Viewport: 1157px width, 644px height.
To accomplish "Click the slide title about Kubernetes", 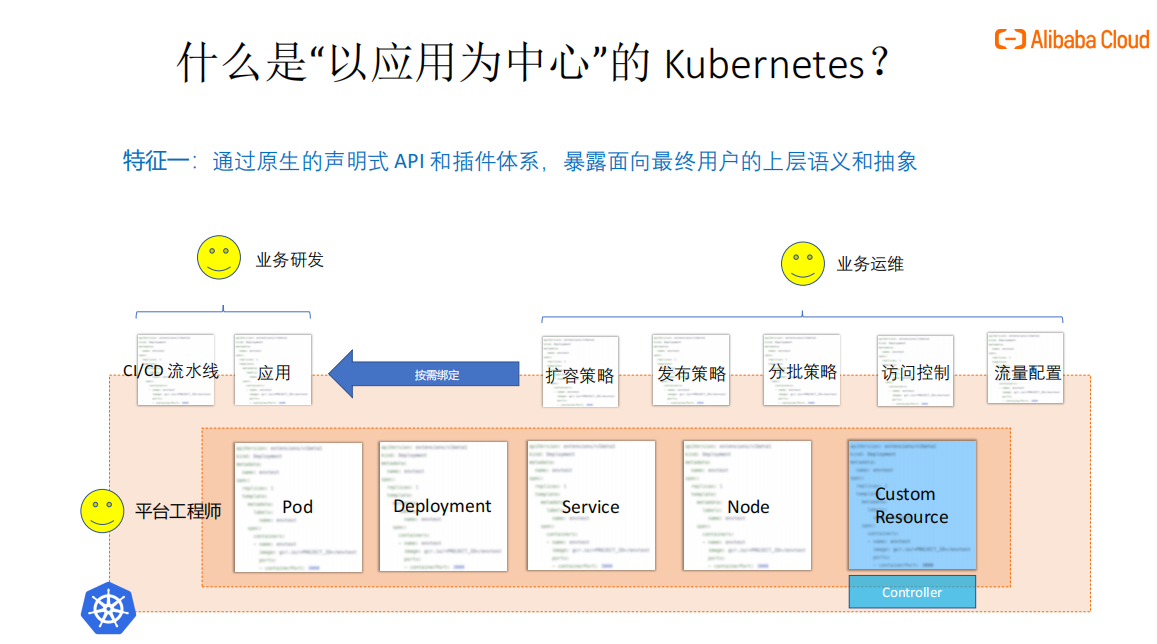I will click(x=533, y=63).
